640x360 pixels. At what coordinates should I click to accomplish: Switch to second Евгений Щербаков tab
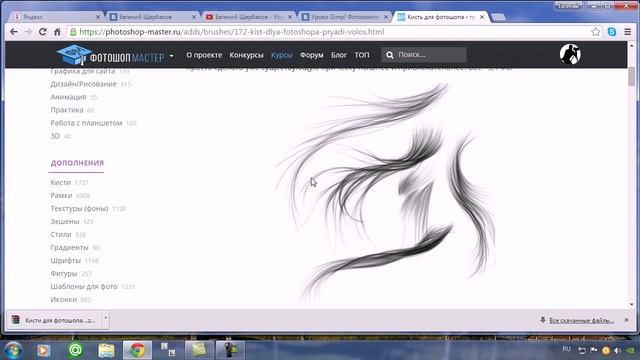(x=153, y=17)
